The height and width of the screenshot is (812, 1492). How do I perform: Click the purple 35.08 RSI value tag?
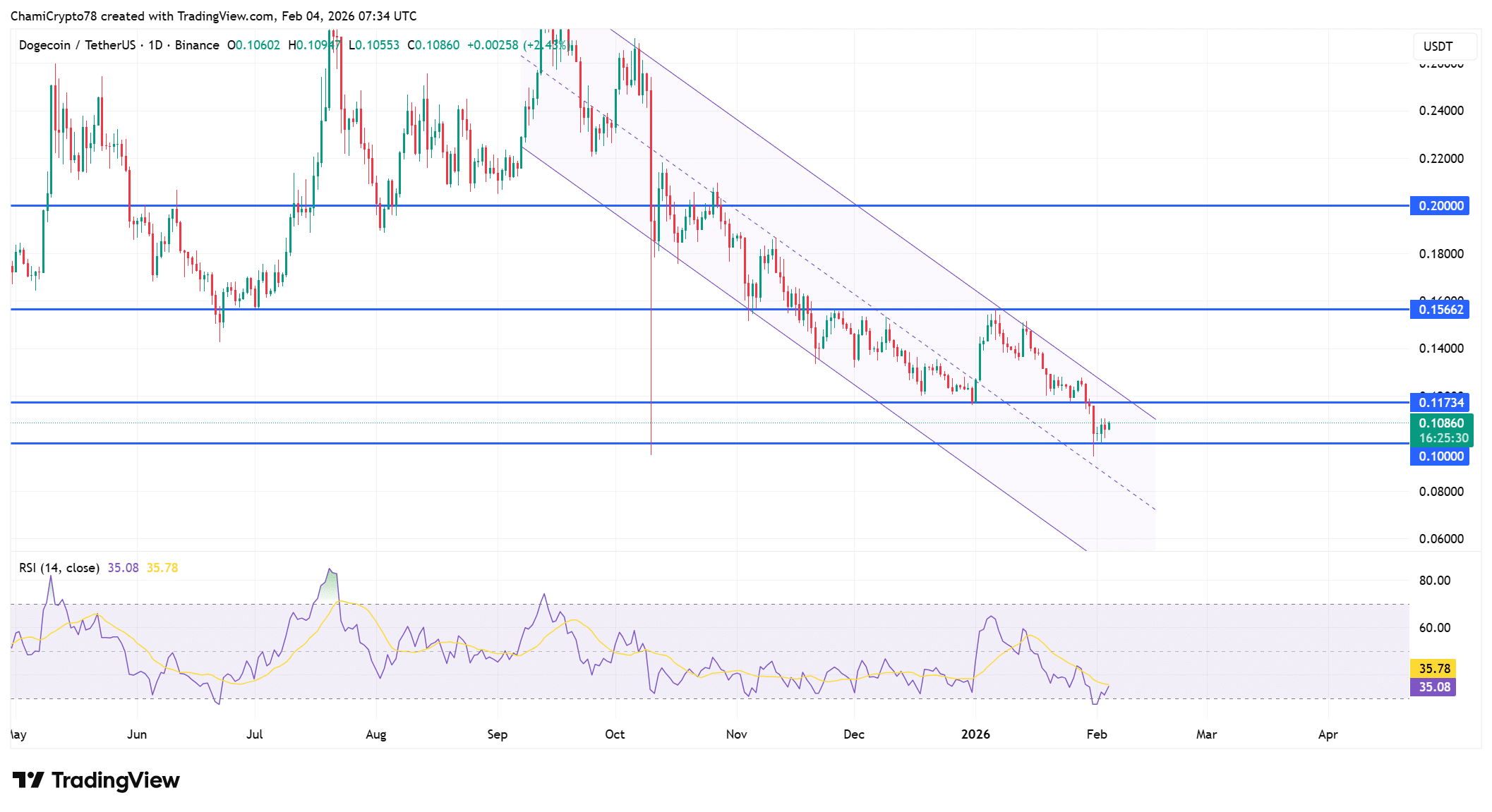coord(1433,687)
